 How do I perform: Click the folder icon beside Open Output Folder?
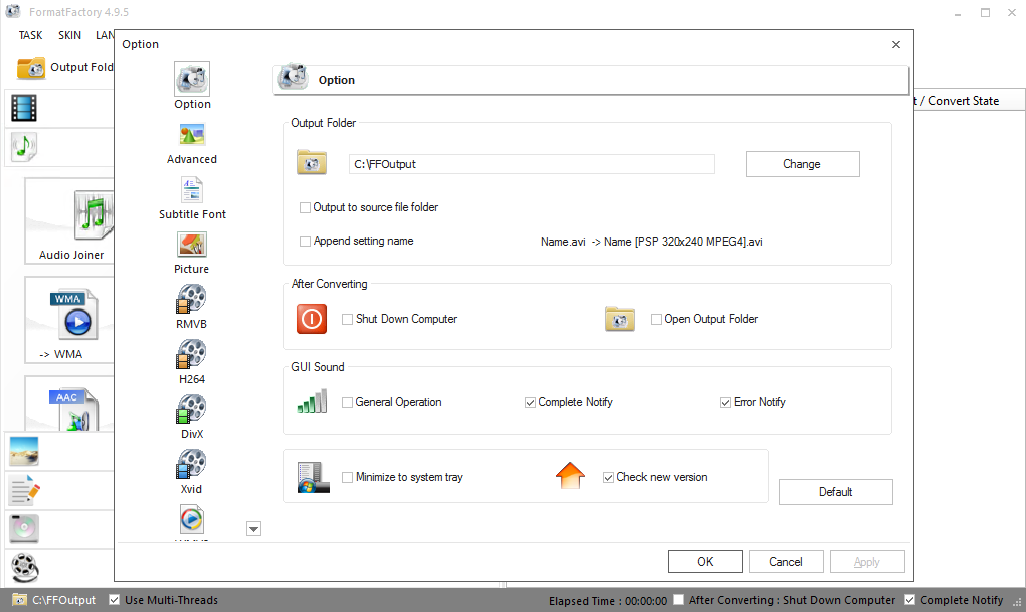pyautogui.click(x=620, y=319)
